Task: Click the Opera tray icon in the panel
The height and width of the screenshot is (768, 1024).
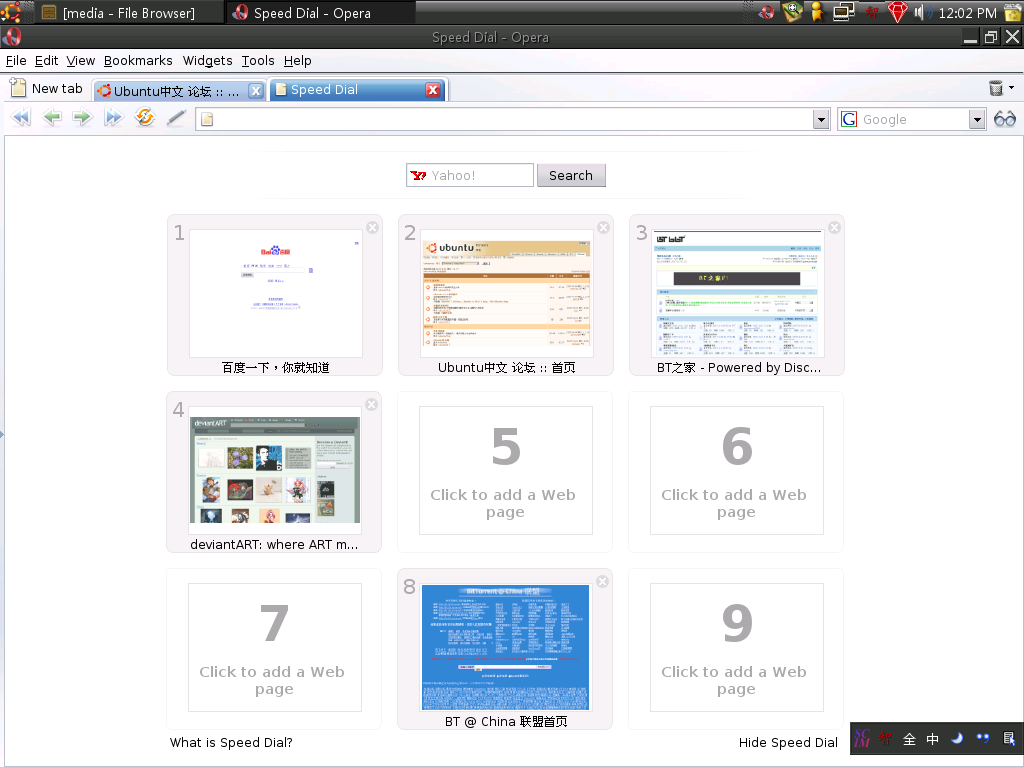Action: click(767, 12)
